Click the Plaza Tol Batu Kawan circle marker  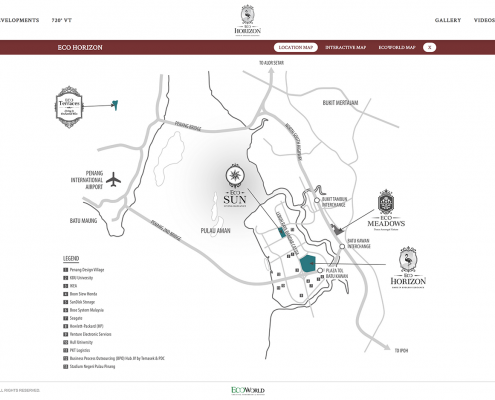[x=320, y=270]
